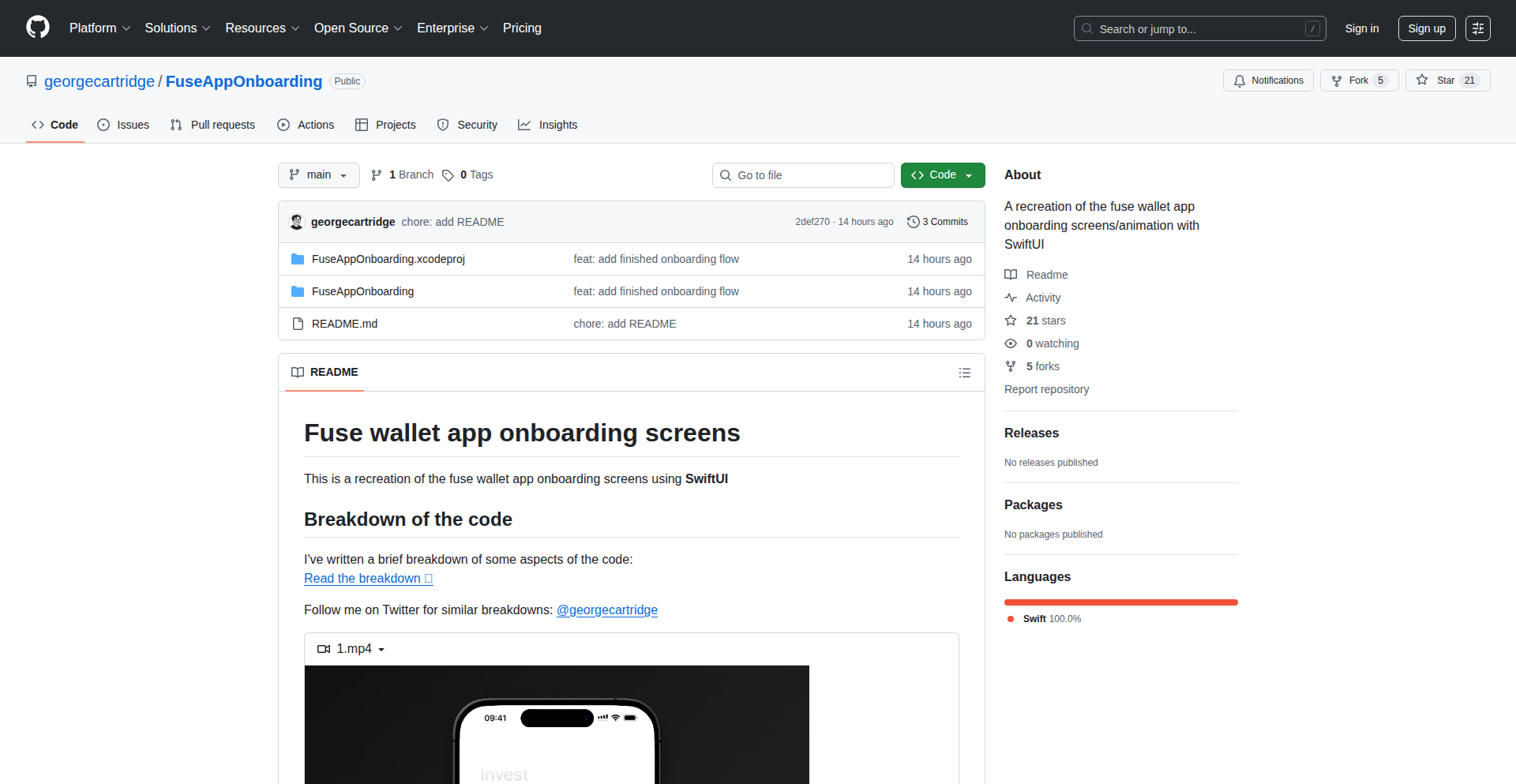The width and height of the screenshot is (1516, 784).
Task: Click the eye icon beside 0 watching
Action: click(x=1011, y=343)
